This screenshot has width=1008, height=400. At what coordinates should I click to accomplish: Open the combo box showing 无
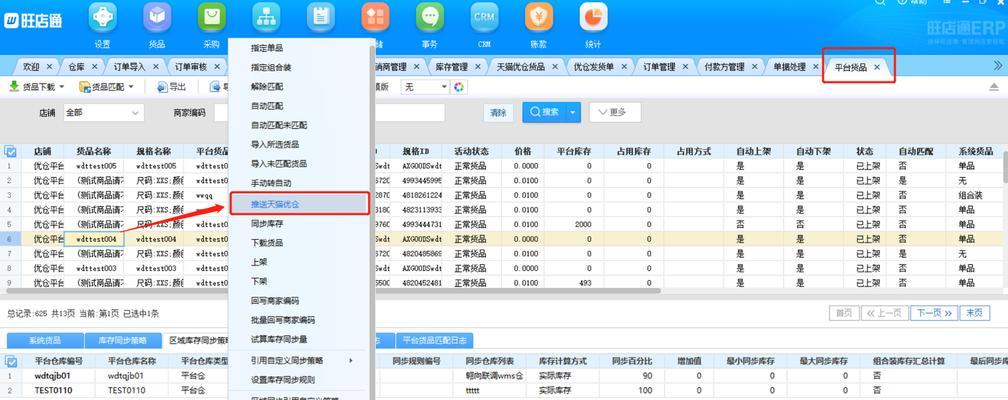[x=425, y=87]
